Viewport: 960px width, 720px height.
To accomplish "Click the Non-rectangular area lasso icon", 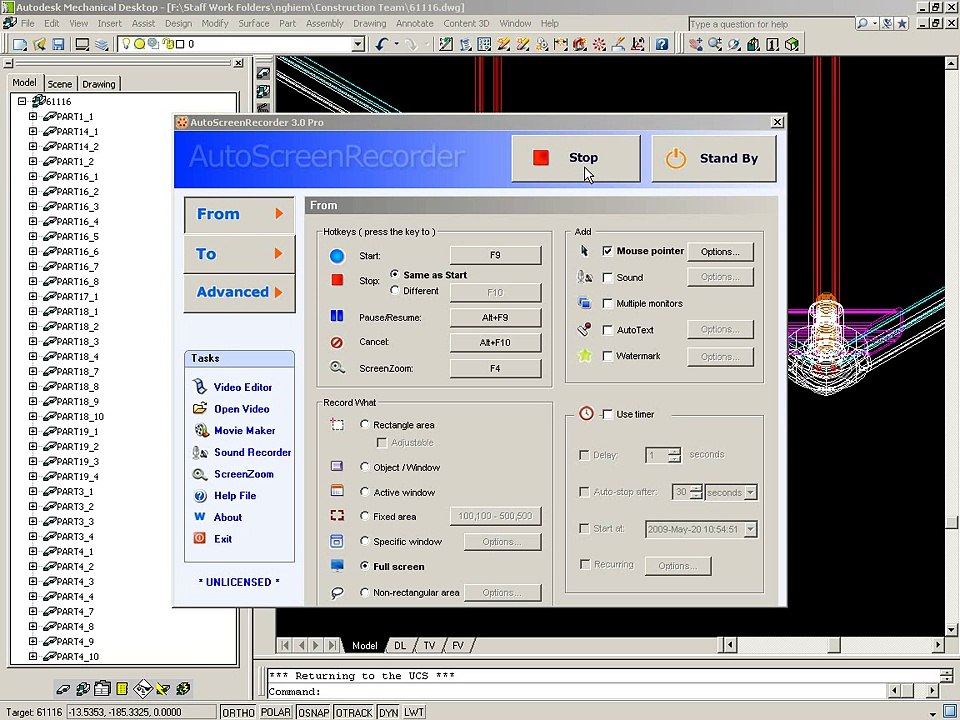I will (x=337, y=593).
